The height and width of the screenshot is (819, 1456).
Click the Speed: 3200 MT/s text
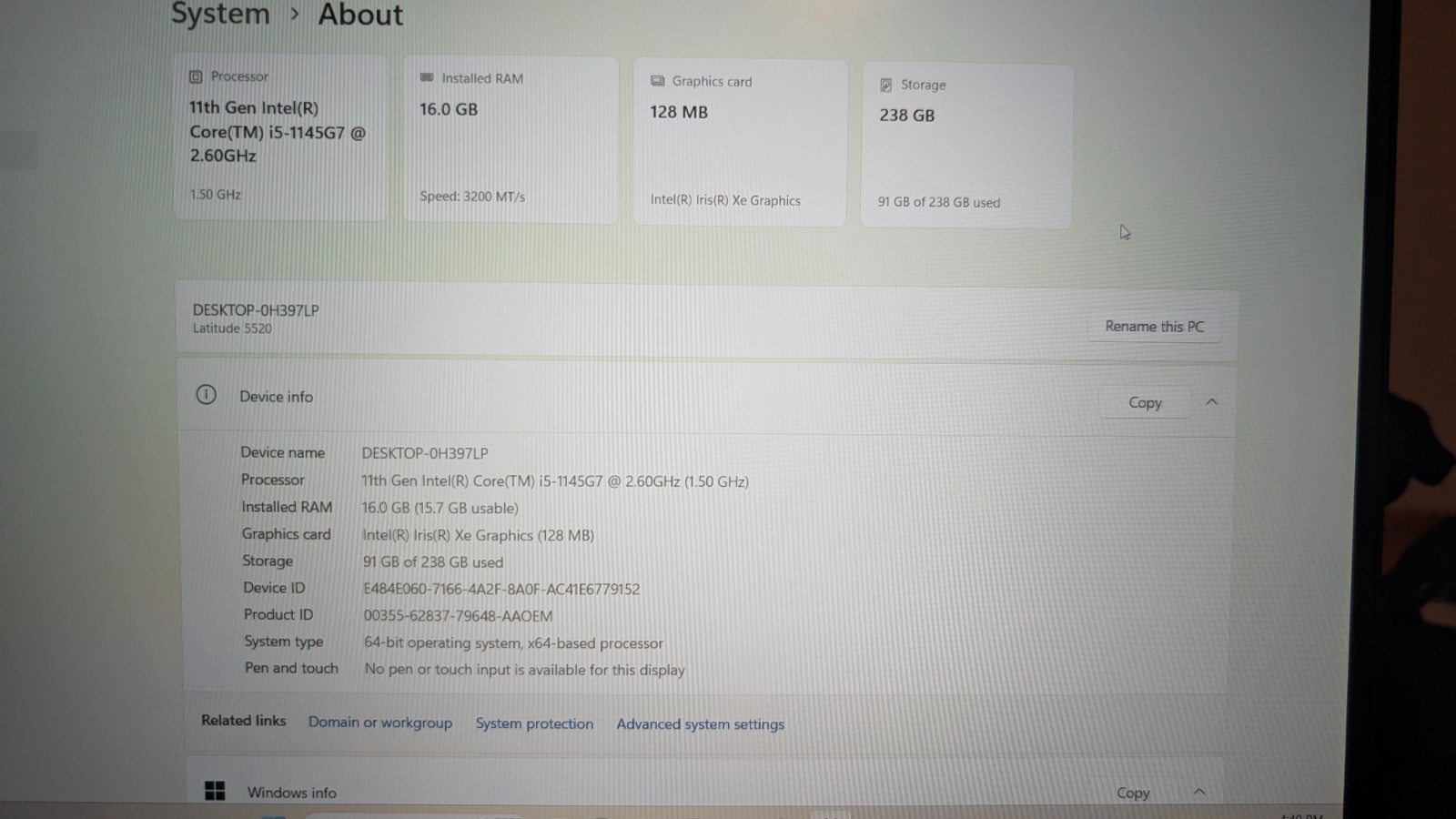coord(472,197)
